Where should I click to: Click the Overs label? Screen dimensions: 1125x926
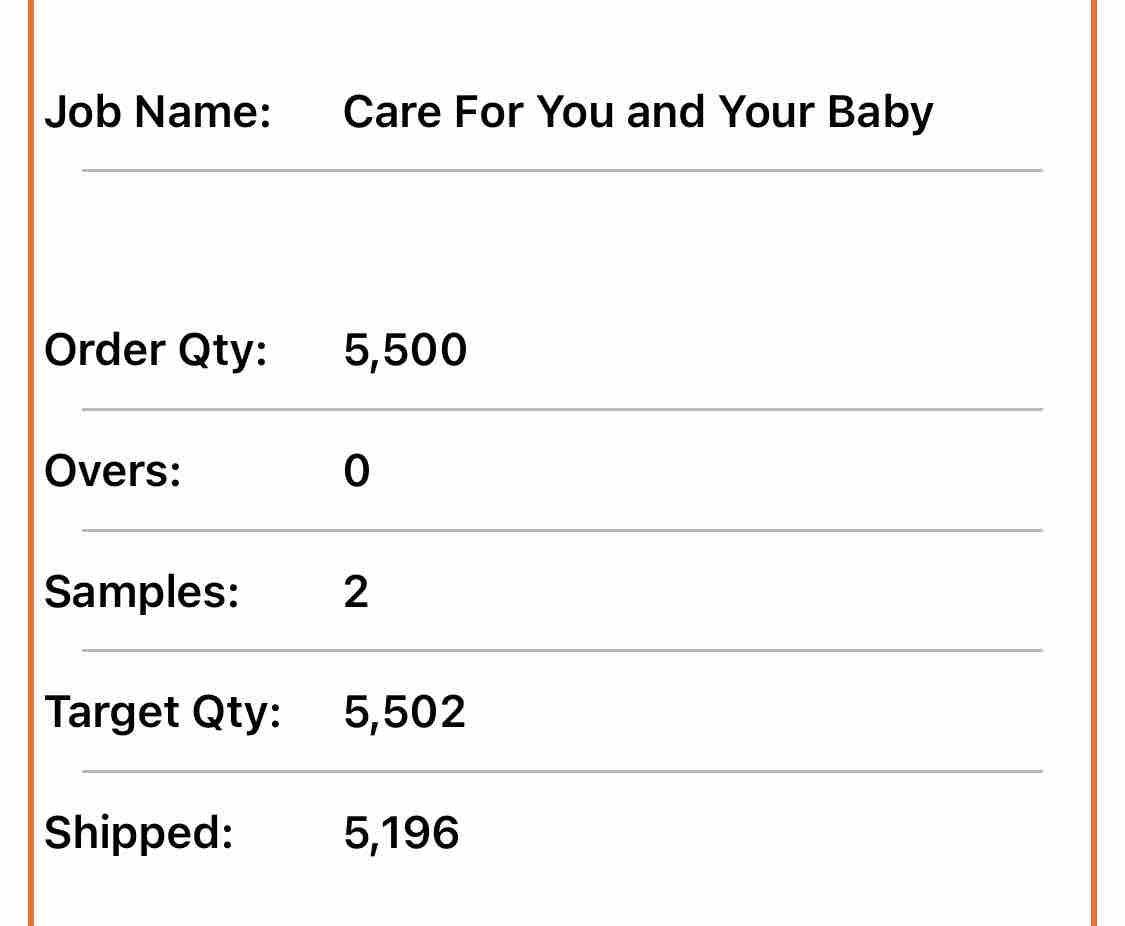tap(113, 471)
